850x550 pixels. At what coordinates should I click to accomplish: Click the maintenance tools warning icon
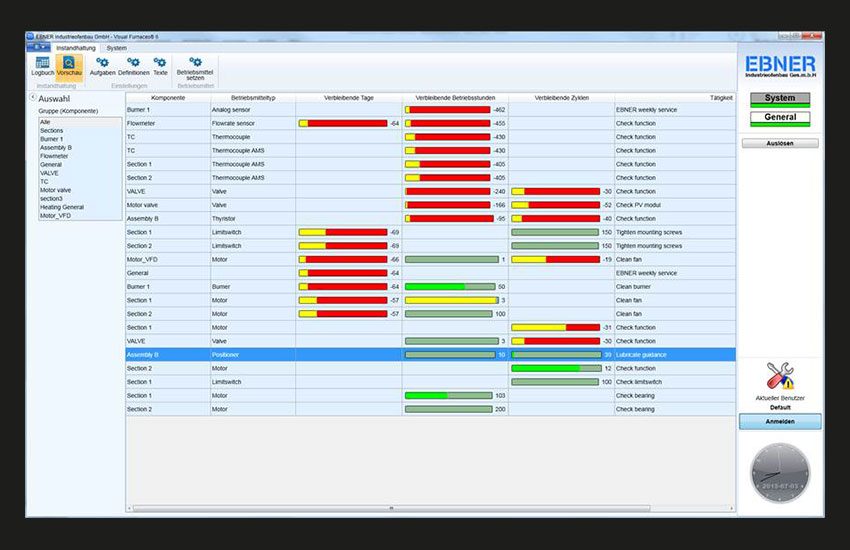click(780, 376)
